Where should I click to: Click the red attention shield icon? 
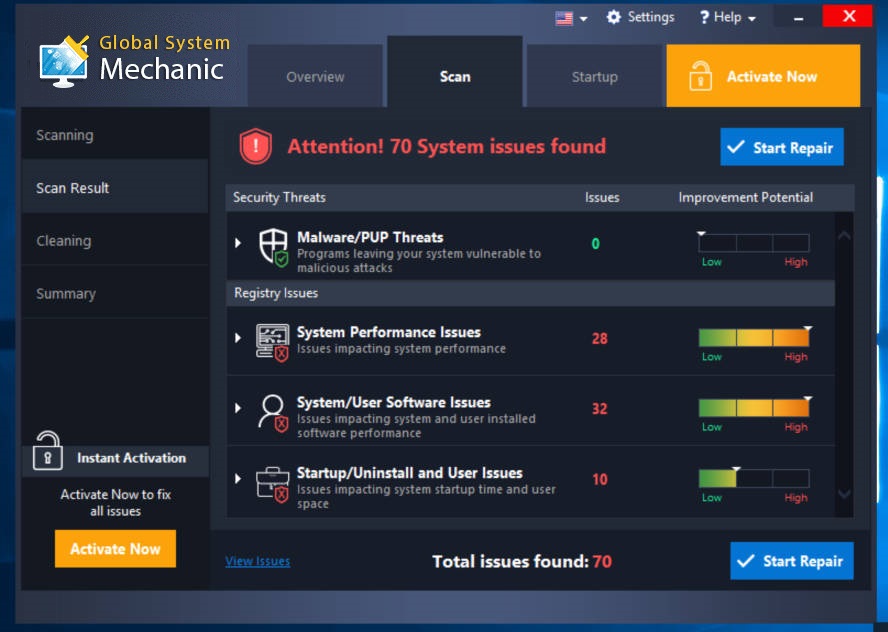click(x=255, y=146)
